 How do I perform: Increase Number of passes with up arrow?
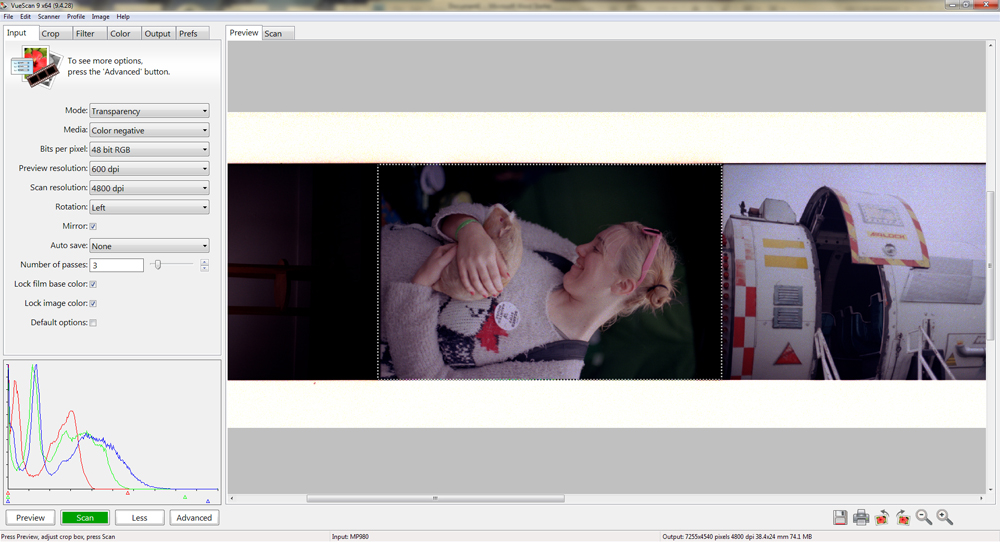pyautogui.click(x=204, y=262)
